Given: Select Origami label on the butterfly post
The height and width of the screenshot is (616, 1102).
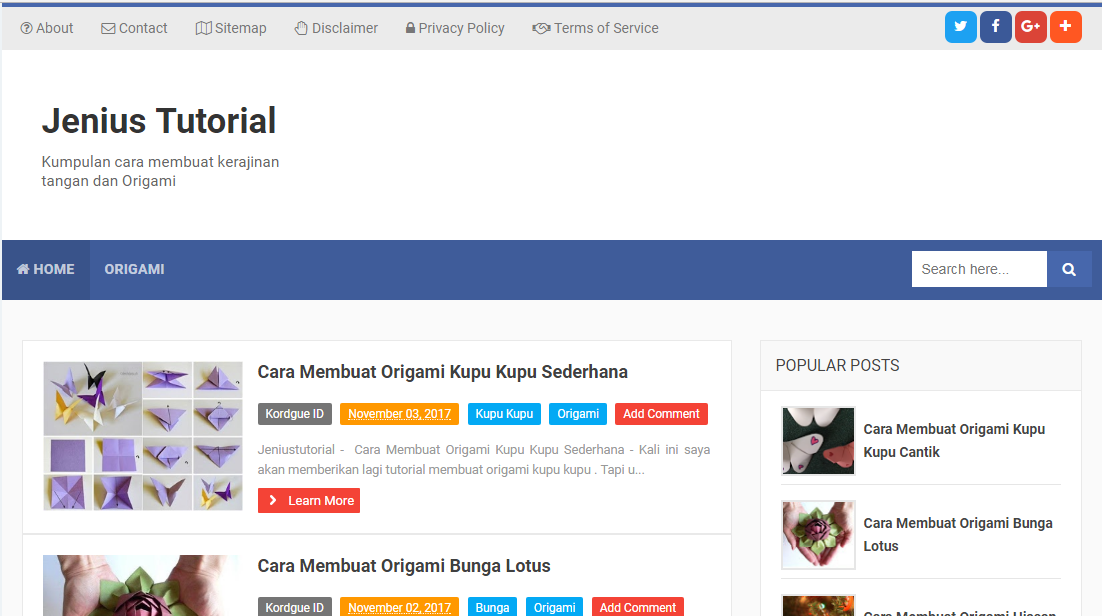Looking at the screenshot, I should pyautogui.click(x=578, y=414).
